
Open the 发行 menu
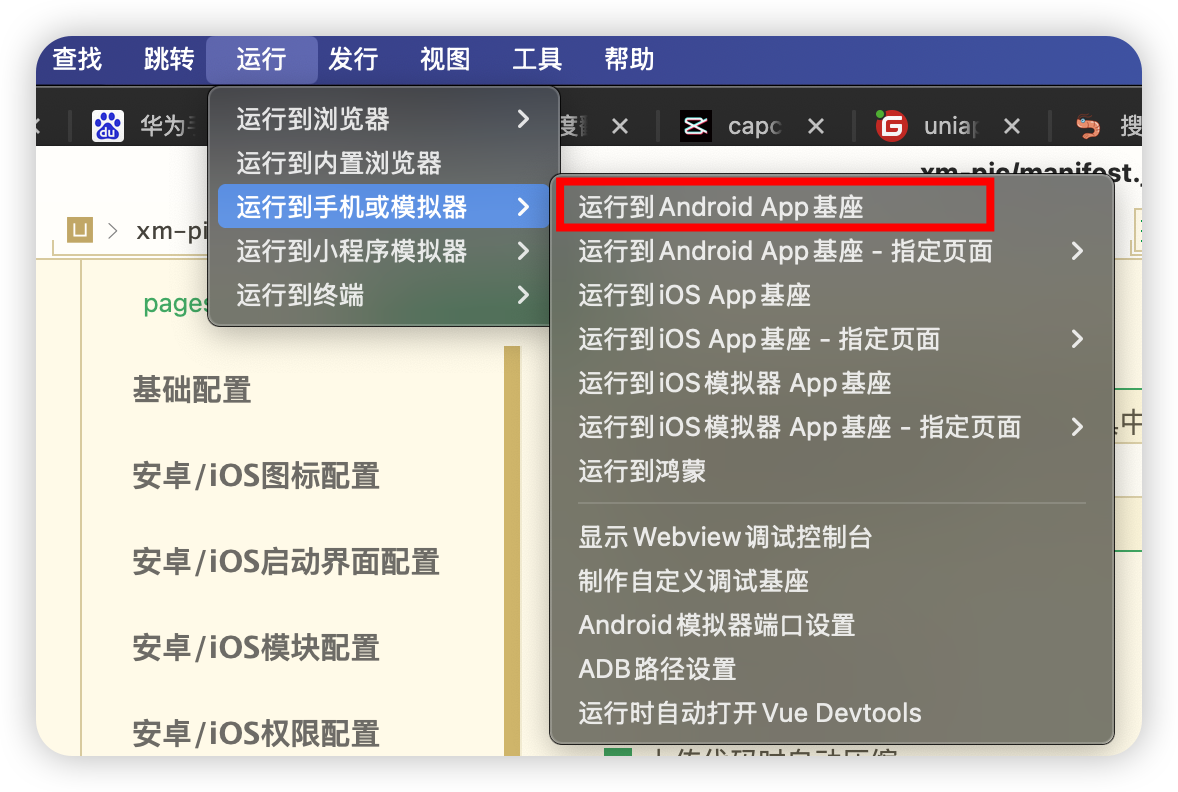coord(353,59)
